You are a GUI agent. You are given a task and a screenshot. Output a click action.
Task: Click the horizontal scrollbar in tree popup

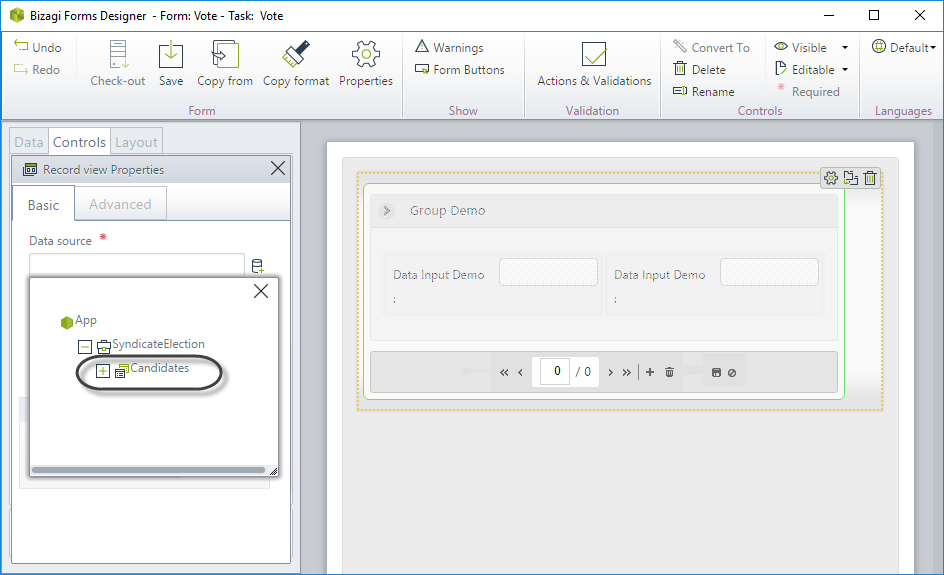[x=148, y=470]
